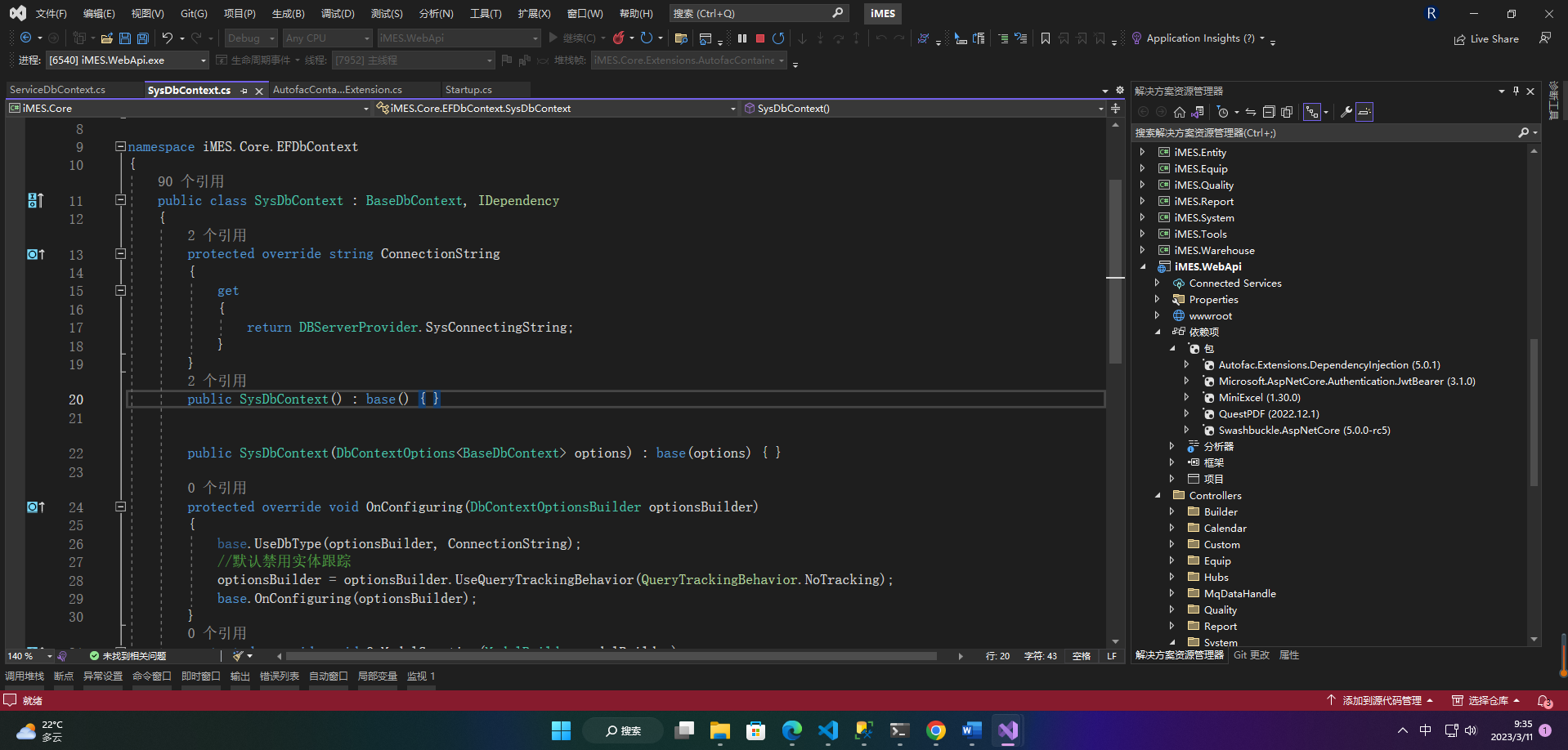This screenshot has width=1568, height=750.
Task: Expand the iMES.Entity project node
Action: point(1142,152)
